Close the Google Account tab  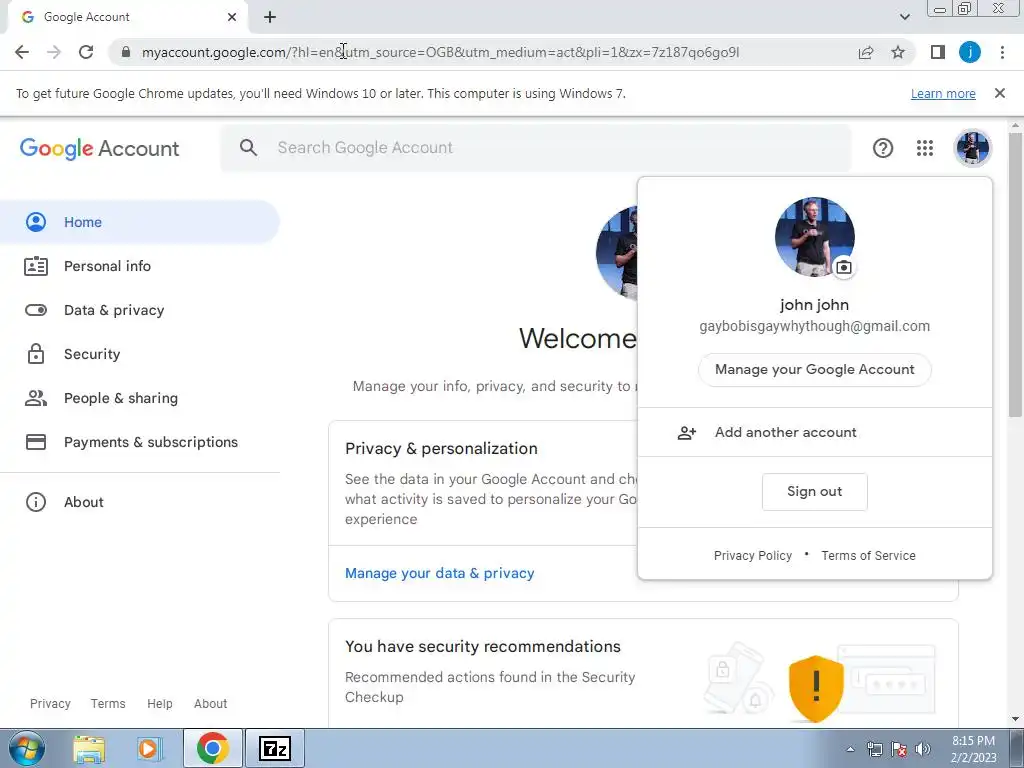point(232,17)
